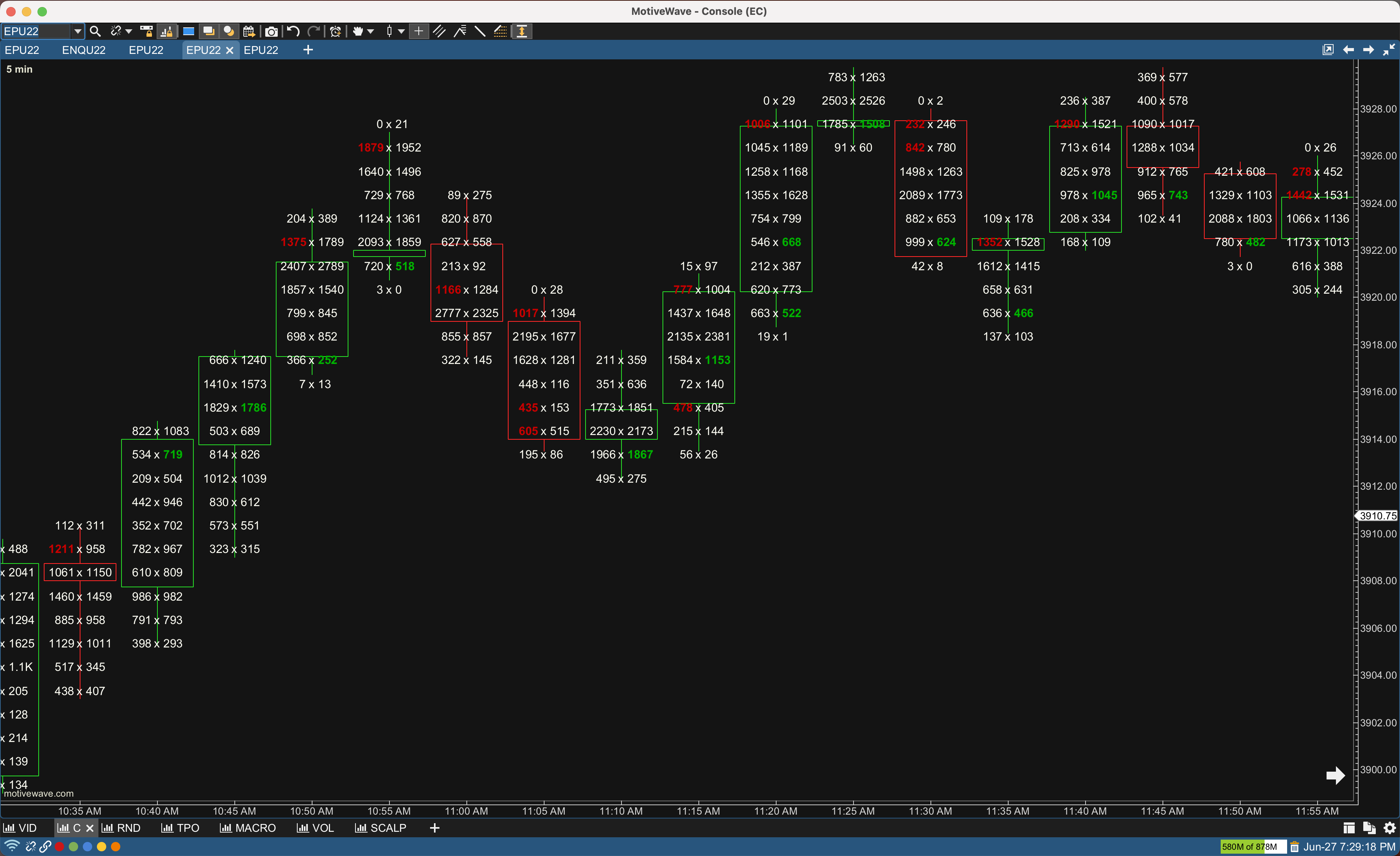Click the blue dot in status bar
Viewport: 1400px width, 856px height.
87,846
